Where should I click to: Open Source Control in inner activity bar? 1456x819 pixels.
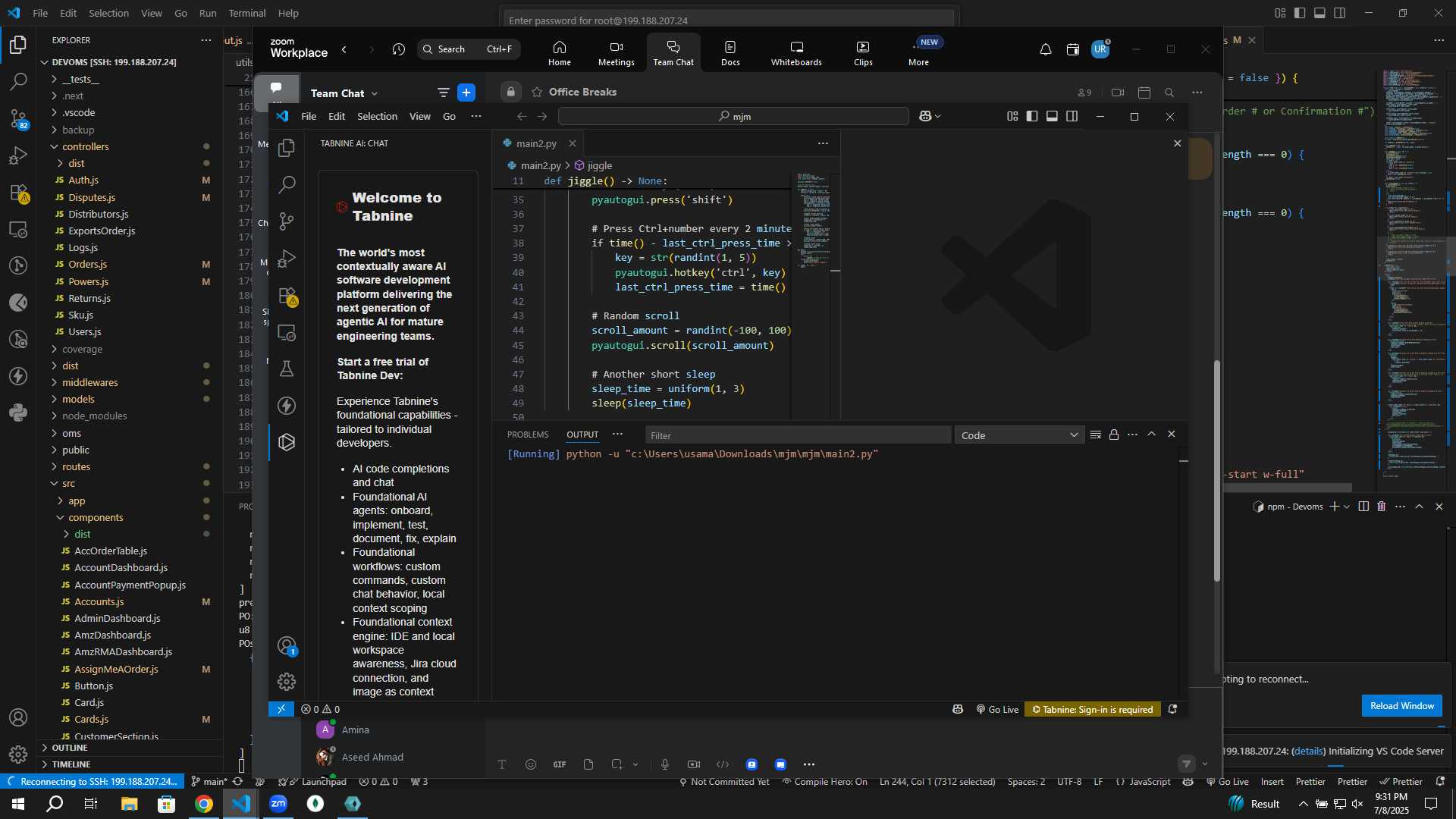pos(287,221)
